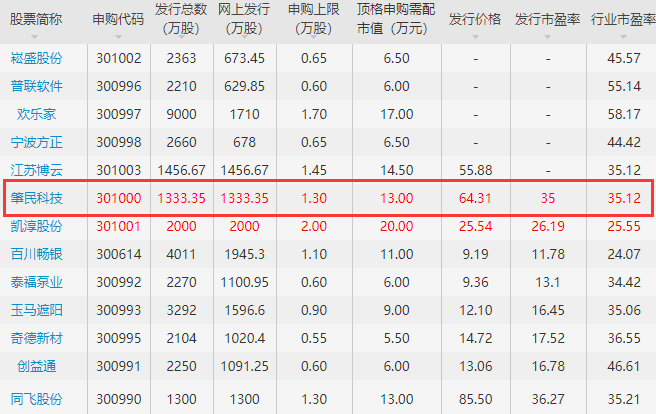This screenshot has height=414, width=656.
Task: Open 玉马遮阳 stock link
Action: pos(37,310)
